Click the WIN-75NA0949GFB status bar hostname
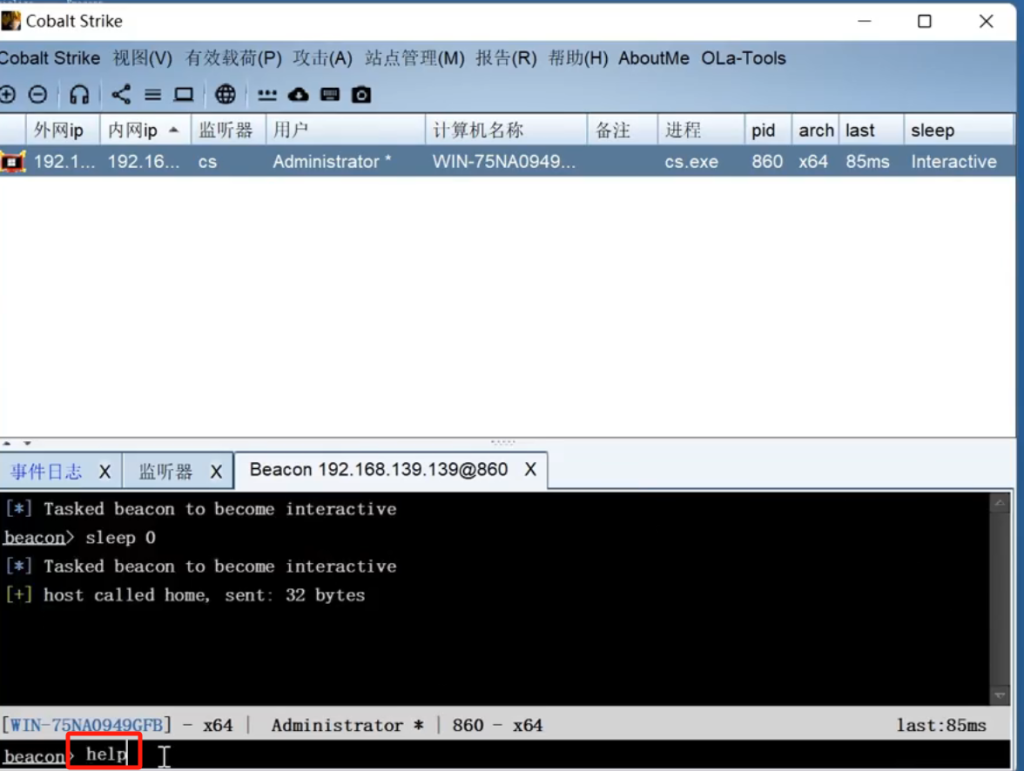This screenshot has height=771, width=1024. tap(86, 725)
